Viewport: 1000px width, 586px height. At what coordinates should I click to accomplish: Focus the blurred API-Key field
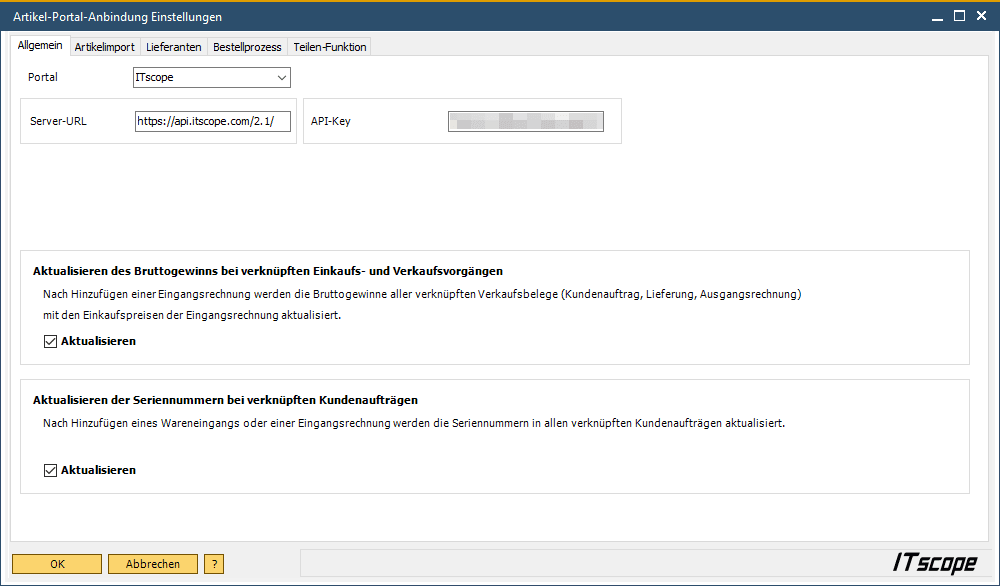click(x=525, y=121)
